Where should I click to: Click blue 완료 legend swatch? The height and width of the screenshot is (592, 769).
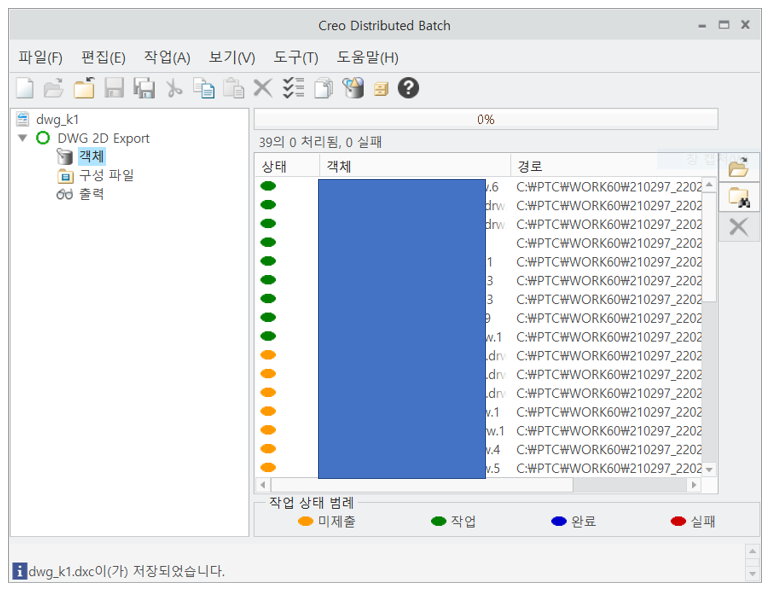[x=559, y=521]
